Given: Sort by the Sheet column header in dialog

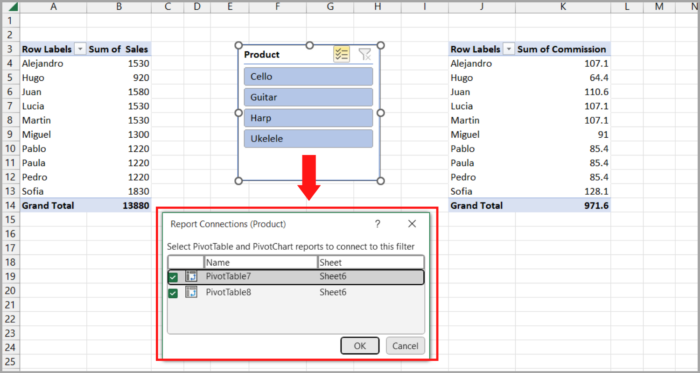Looking at the screenshot, I should (x=371, y=262).
